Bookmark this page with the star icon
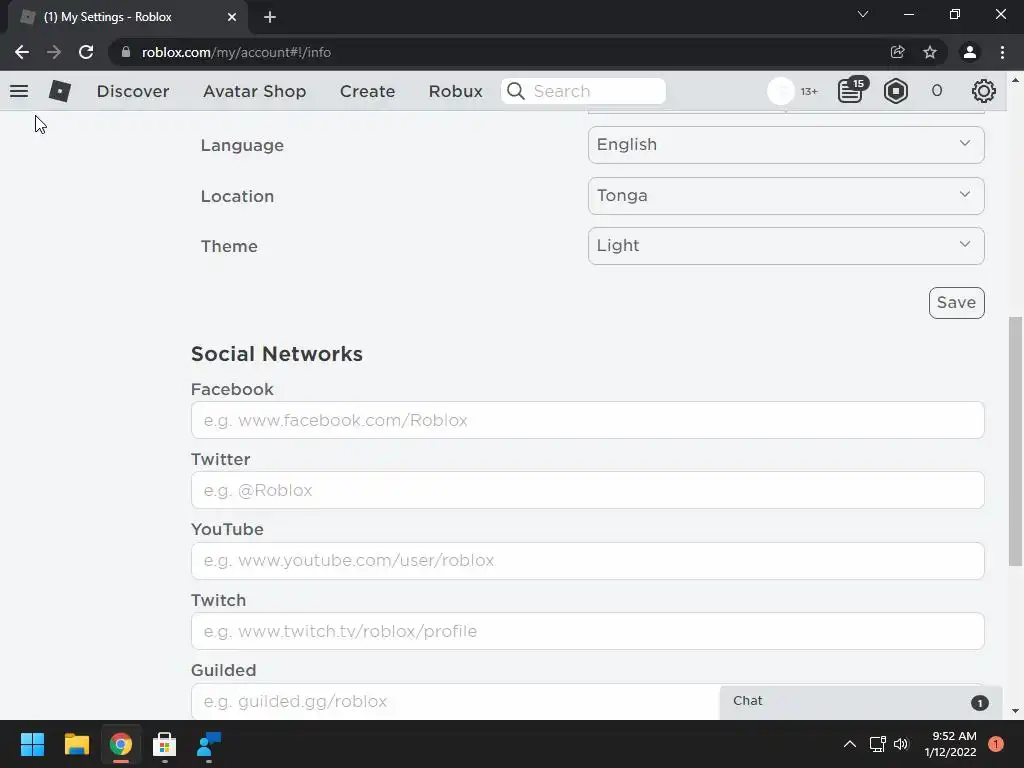This screenshot has height=768, width=1024. coord(930,52)
